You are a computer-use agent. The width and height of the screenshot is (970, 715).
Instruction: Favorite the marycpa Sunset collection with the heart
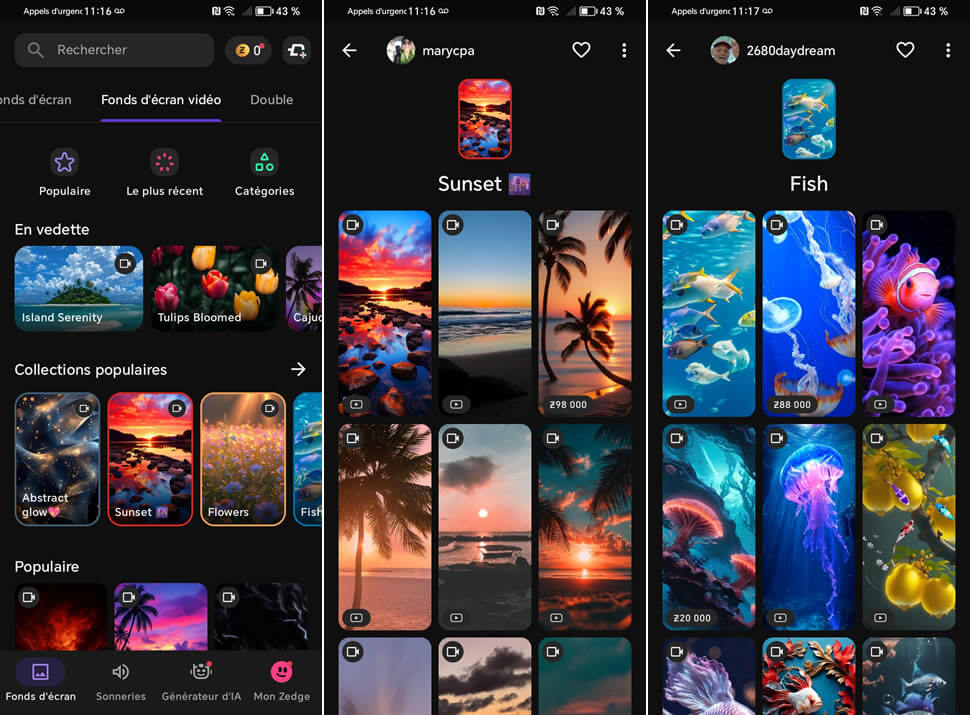581,50
